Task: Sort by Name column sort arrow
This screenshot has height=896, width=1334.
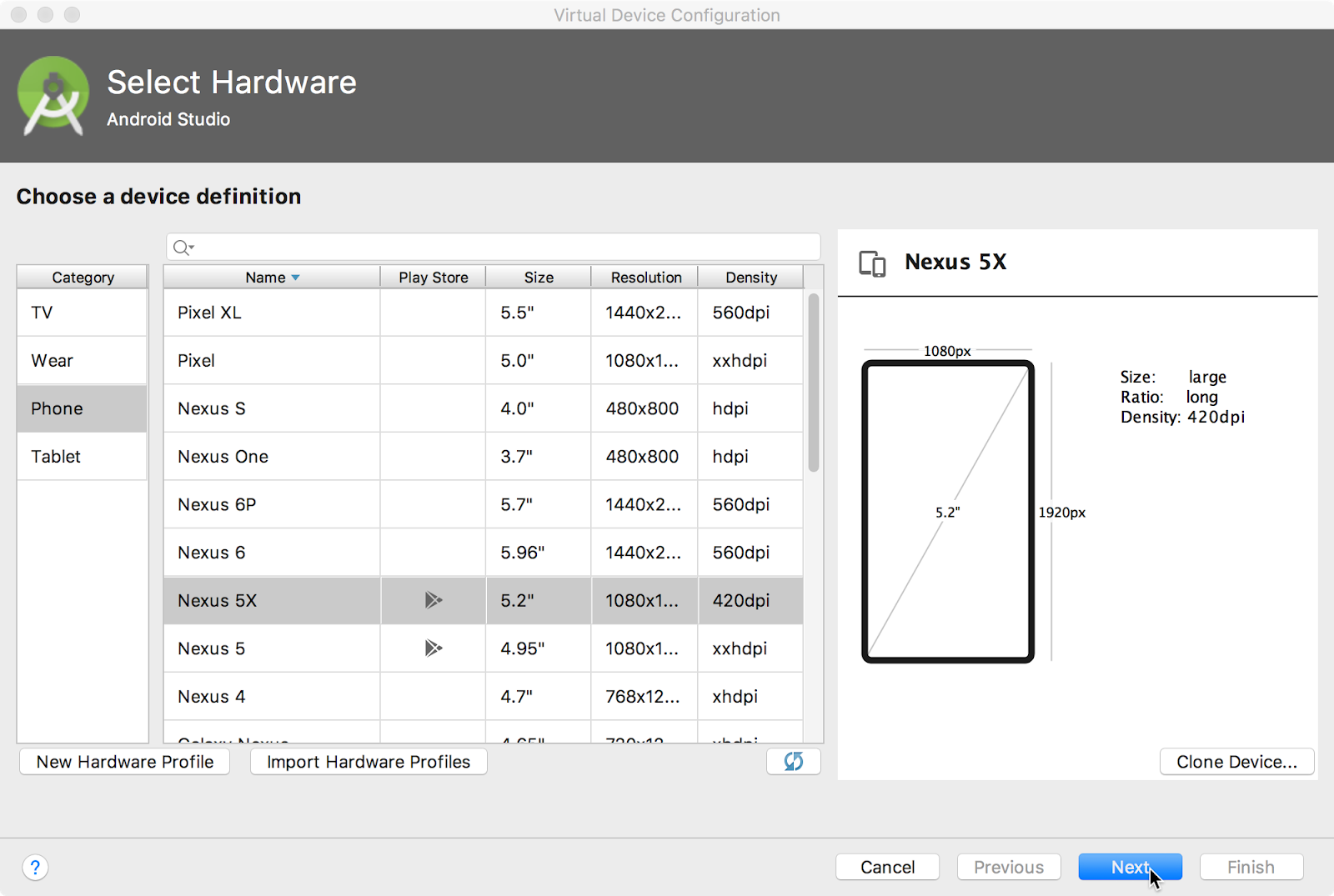Action: (295, 278)
